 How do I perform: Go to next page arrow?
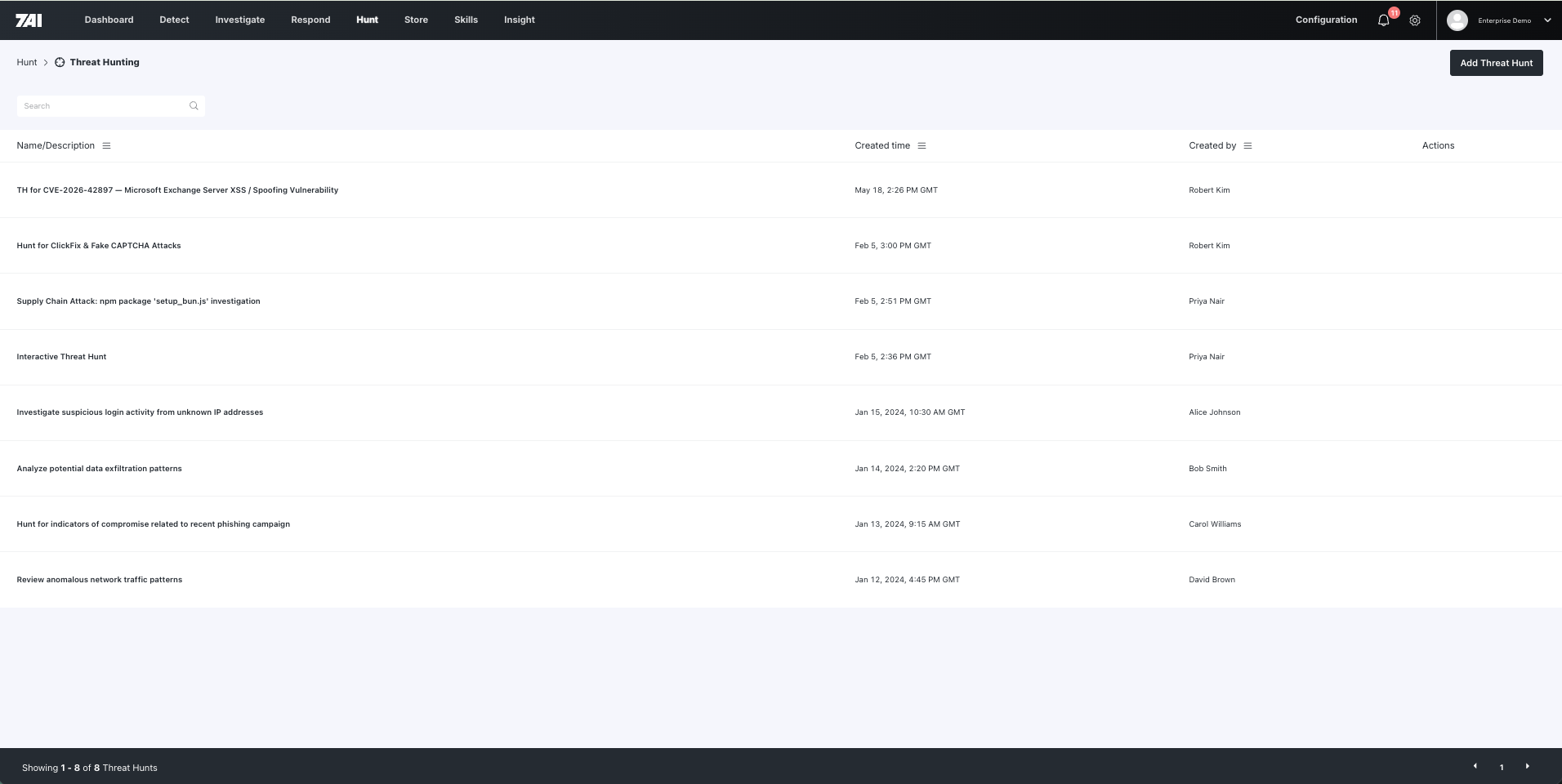[x=1527, y=766]
